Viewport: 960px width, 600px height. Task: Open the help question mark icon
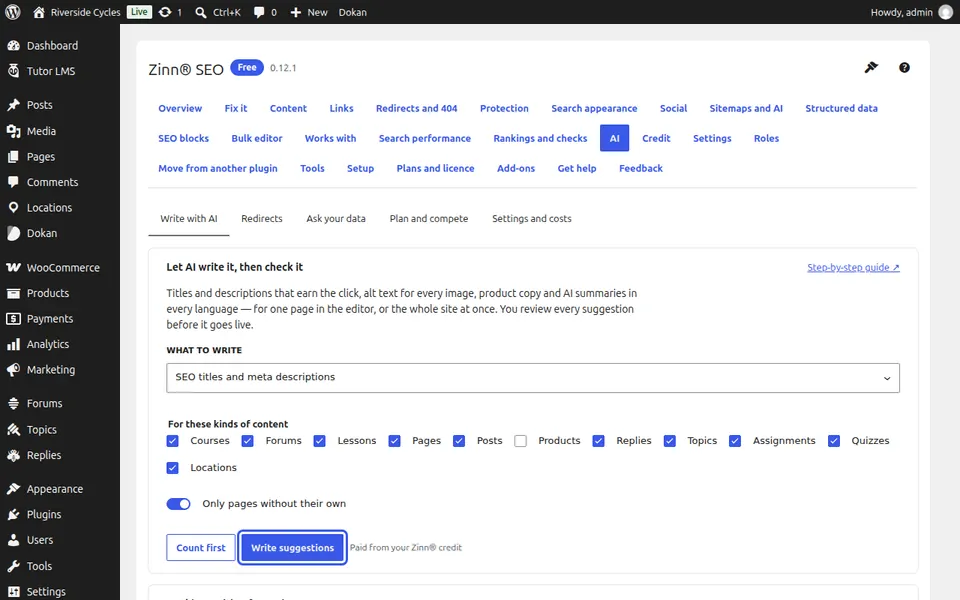pyautogui.click(x=904, y=68)
